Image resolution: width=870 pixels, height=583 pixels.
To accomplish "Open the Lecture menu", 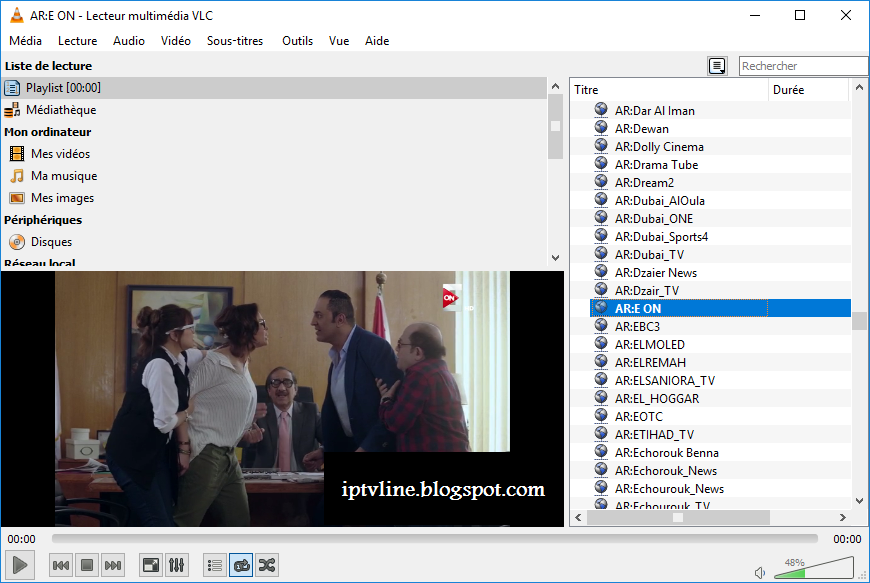I will pyautogui.click(x=78, y=41).
